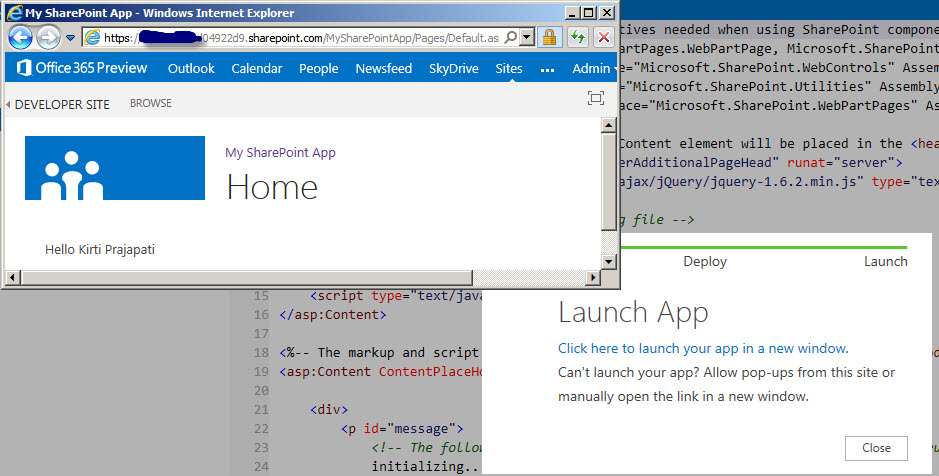Viewport: 939px width, 476px height.
Task: Click the red stop loading icon
Action: pos(604,38)
